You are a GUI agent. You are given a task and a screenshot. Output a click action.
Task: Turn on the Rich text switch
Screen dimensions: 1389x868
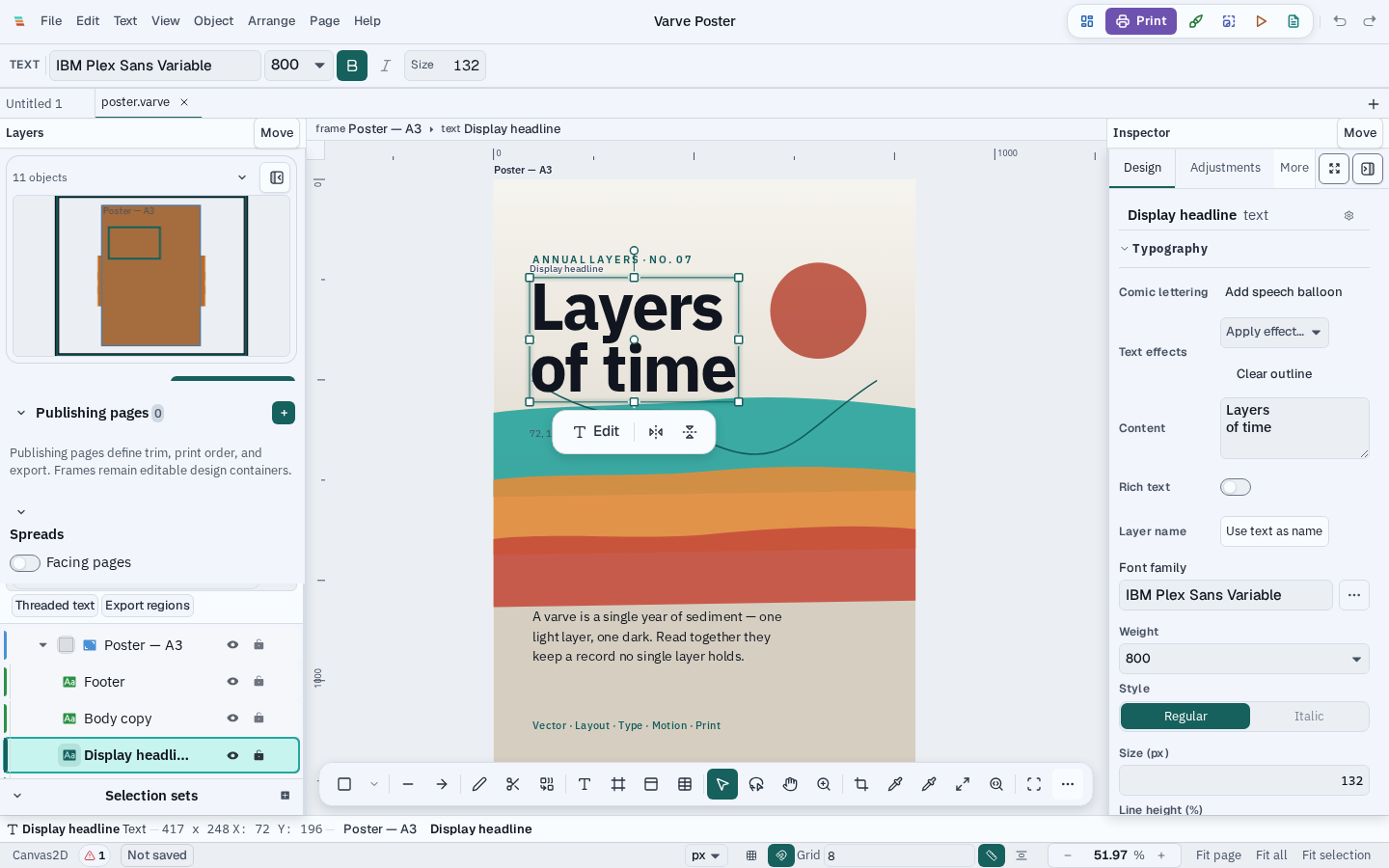pyautogui.click(x=1236, y=487)
